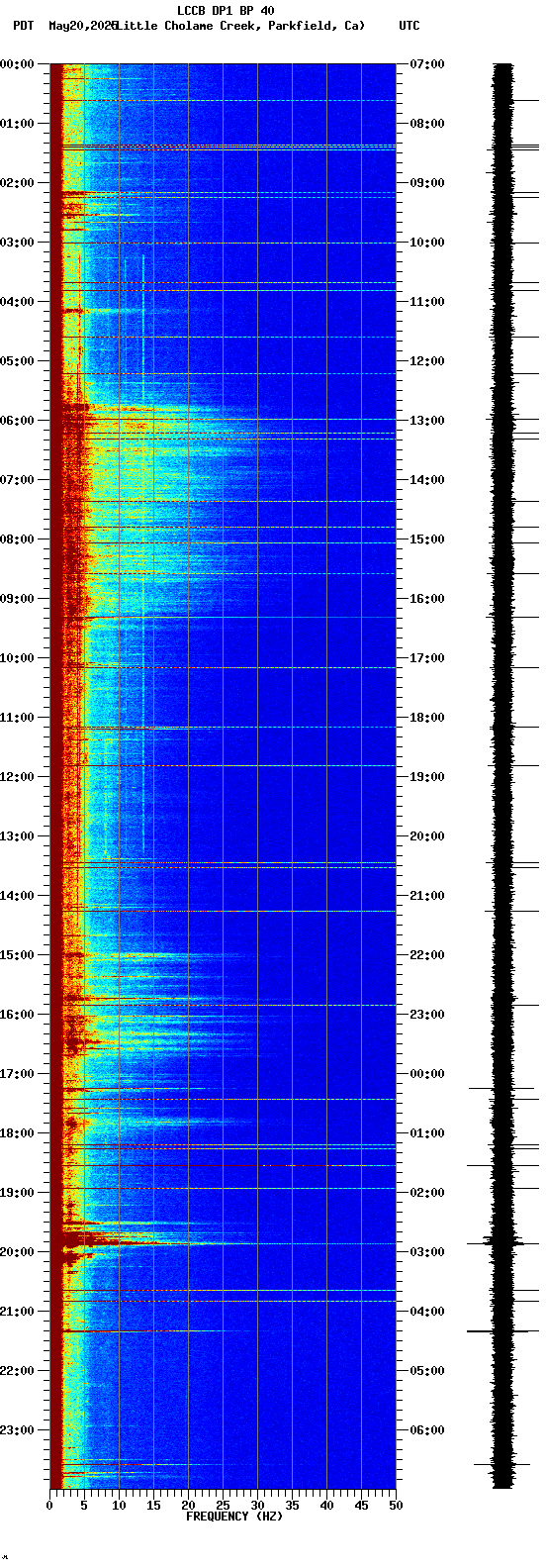Click frequency axis tick label "25"
Viewport: 546px width, 1568px height.
tap(223, 1506)
